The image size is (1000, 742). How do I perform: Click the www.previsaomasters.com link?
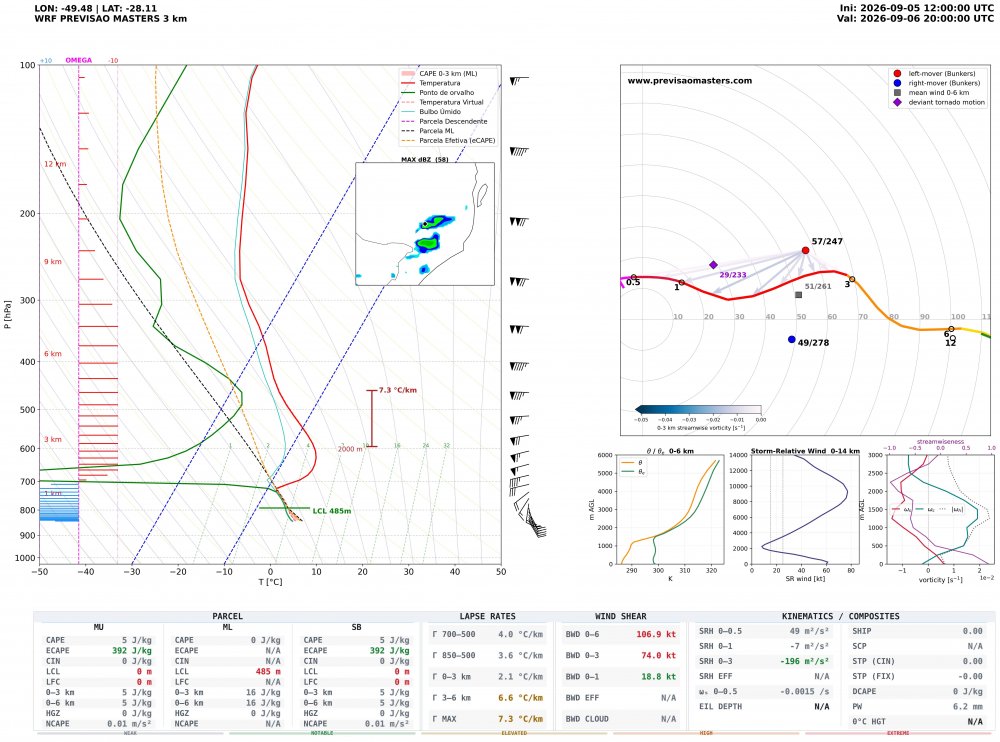(x=689, y=80)
